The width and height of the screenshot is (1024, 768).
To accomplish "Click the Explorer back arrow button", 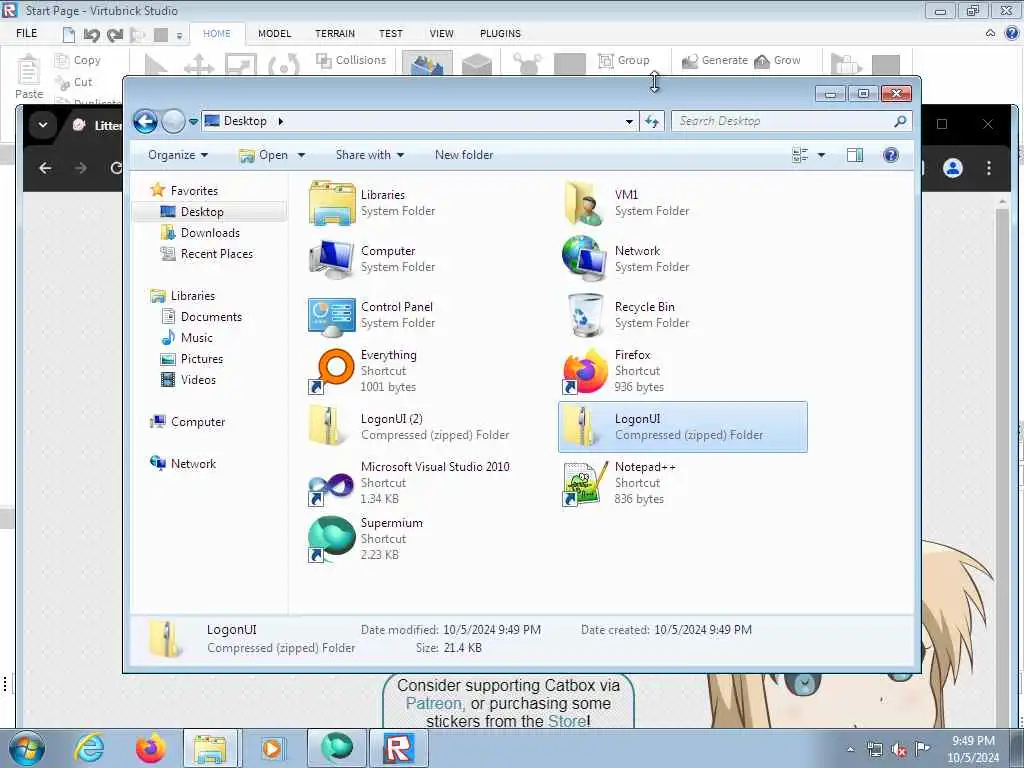I will (x=146, y=121).
